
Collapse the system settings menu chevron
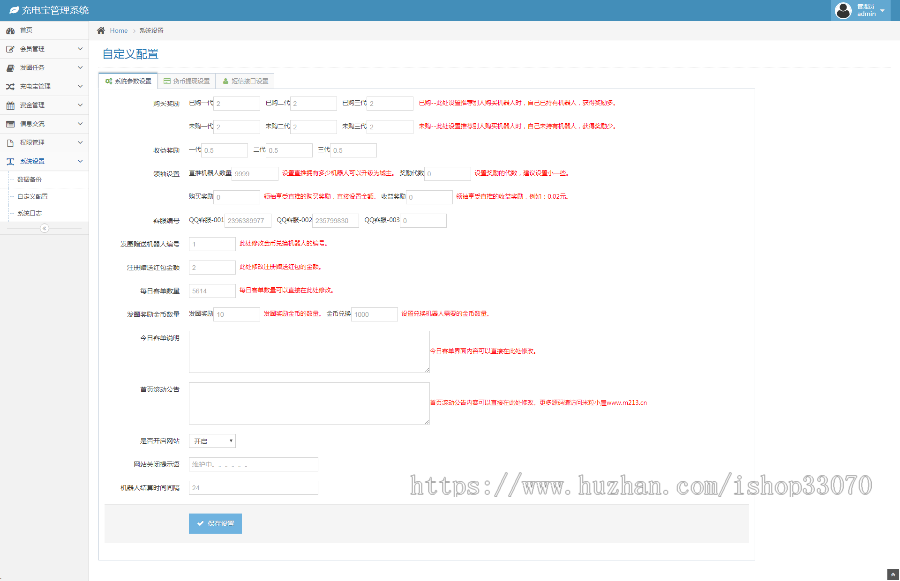(x=80, y=161)
